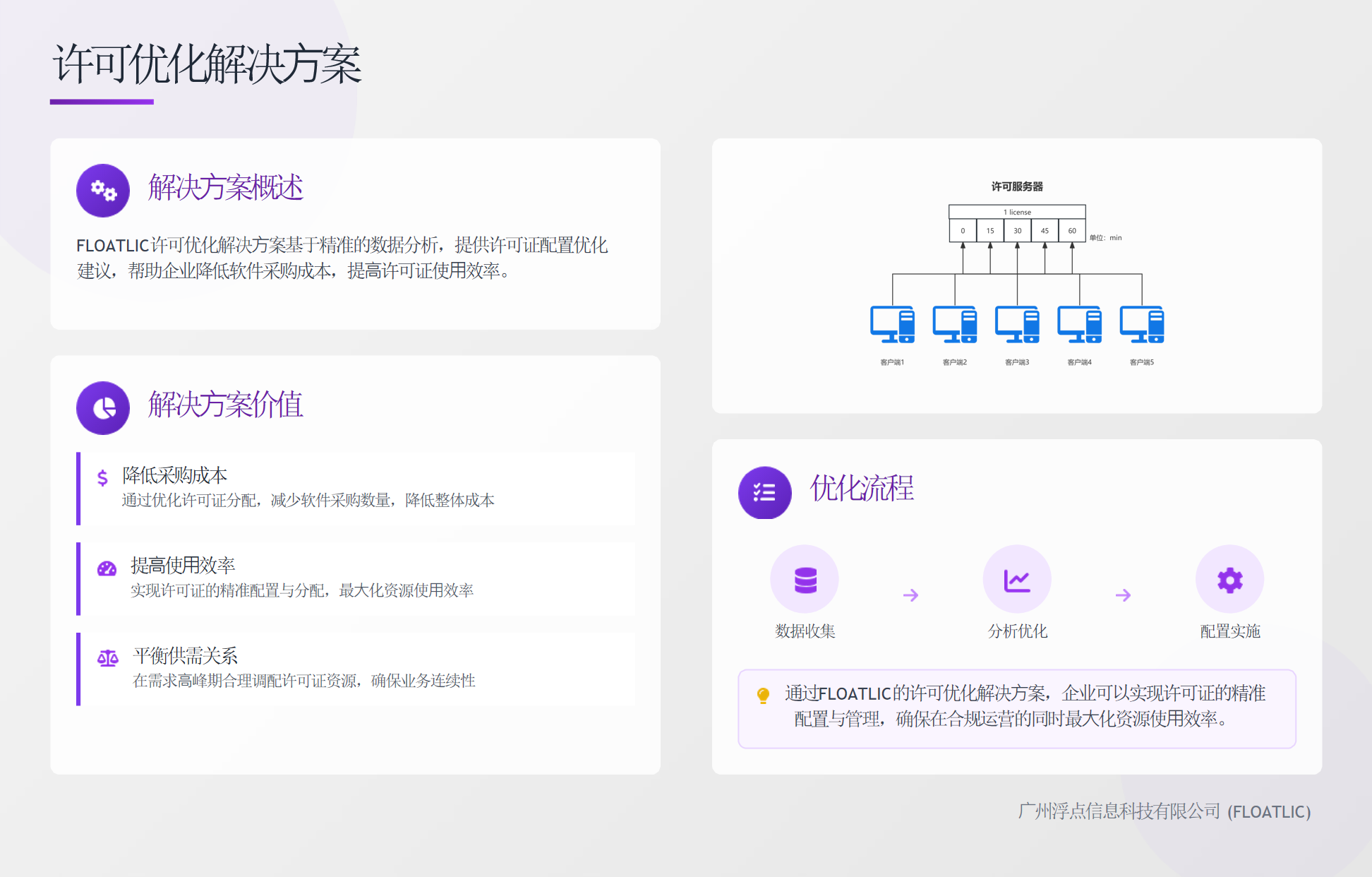Click the gauge icon beside 提高使用效率
1372x877 pixels.
(107, 568)
